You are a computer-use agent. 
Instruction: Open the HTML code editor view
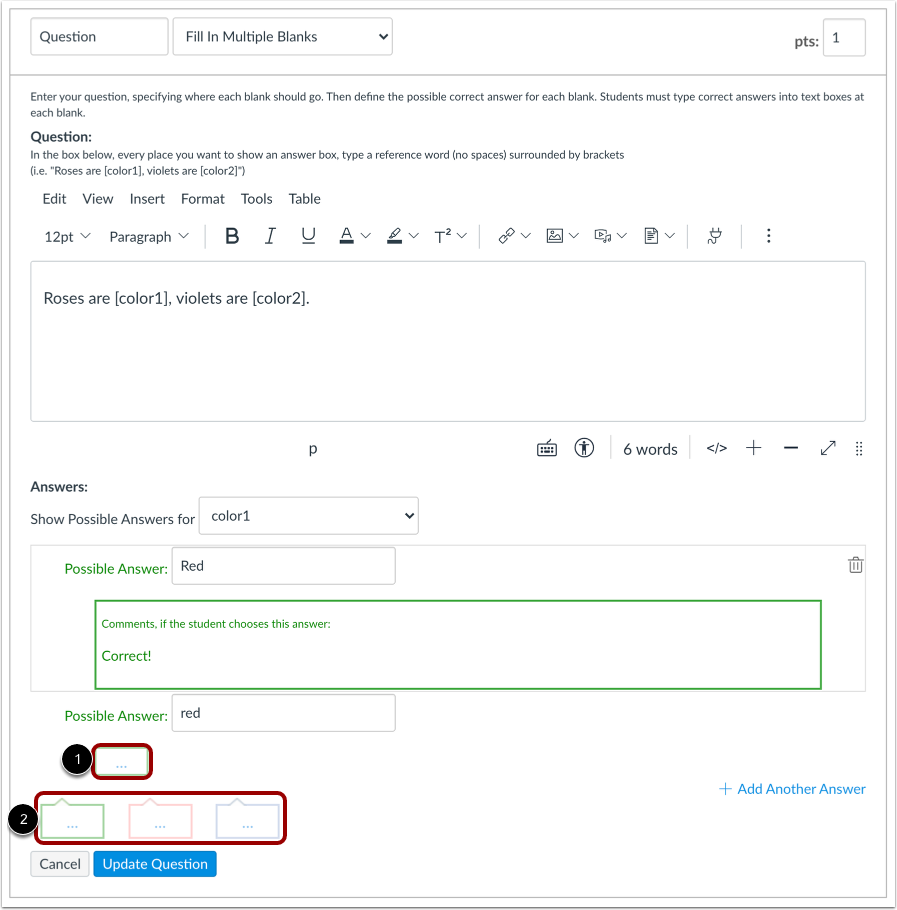point(716,448)
